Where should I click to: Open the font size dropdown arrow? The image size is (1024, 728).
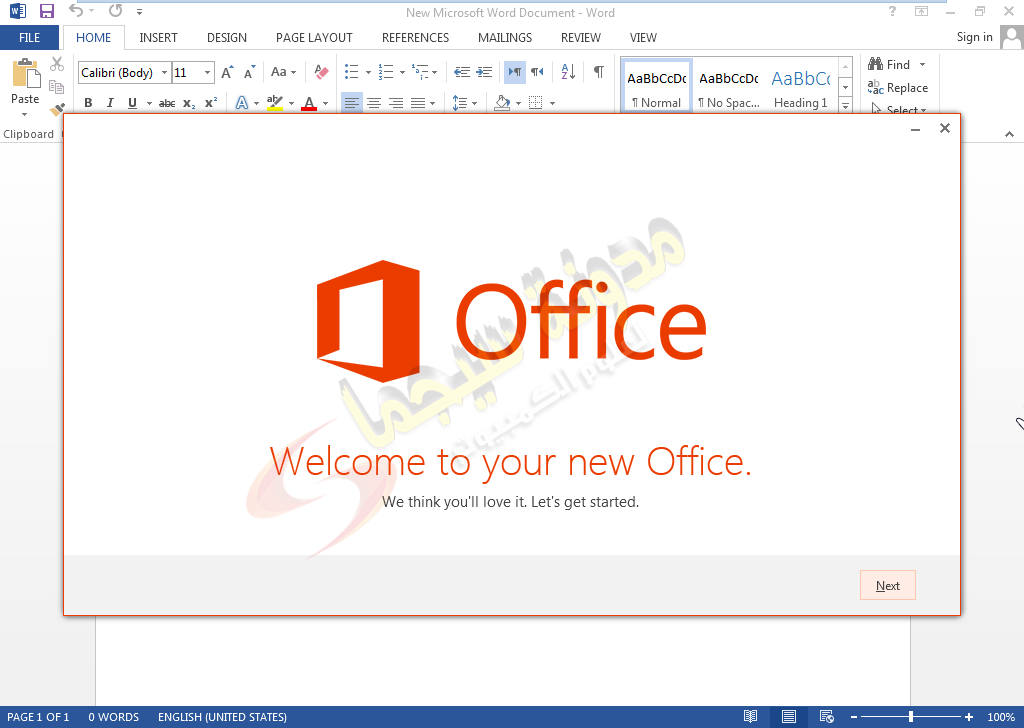pyautogui.click(x=207, y=72)
